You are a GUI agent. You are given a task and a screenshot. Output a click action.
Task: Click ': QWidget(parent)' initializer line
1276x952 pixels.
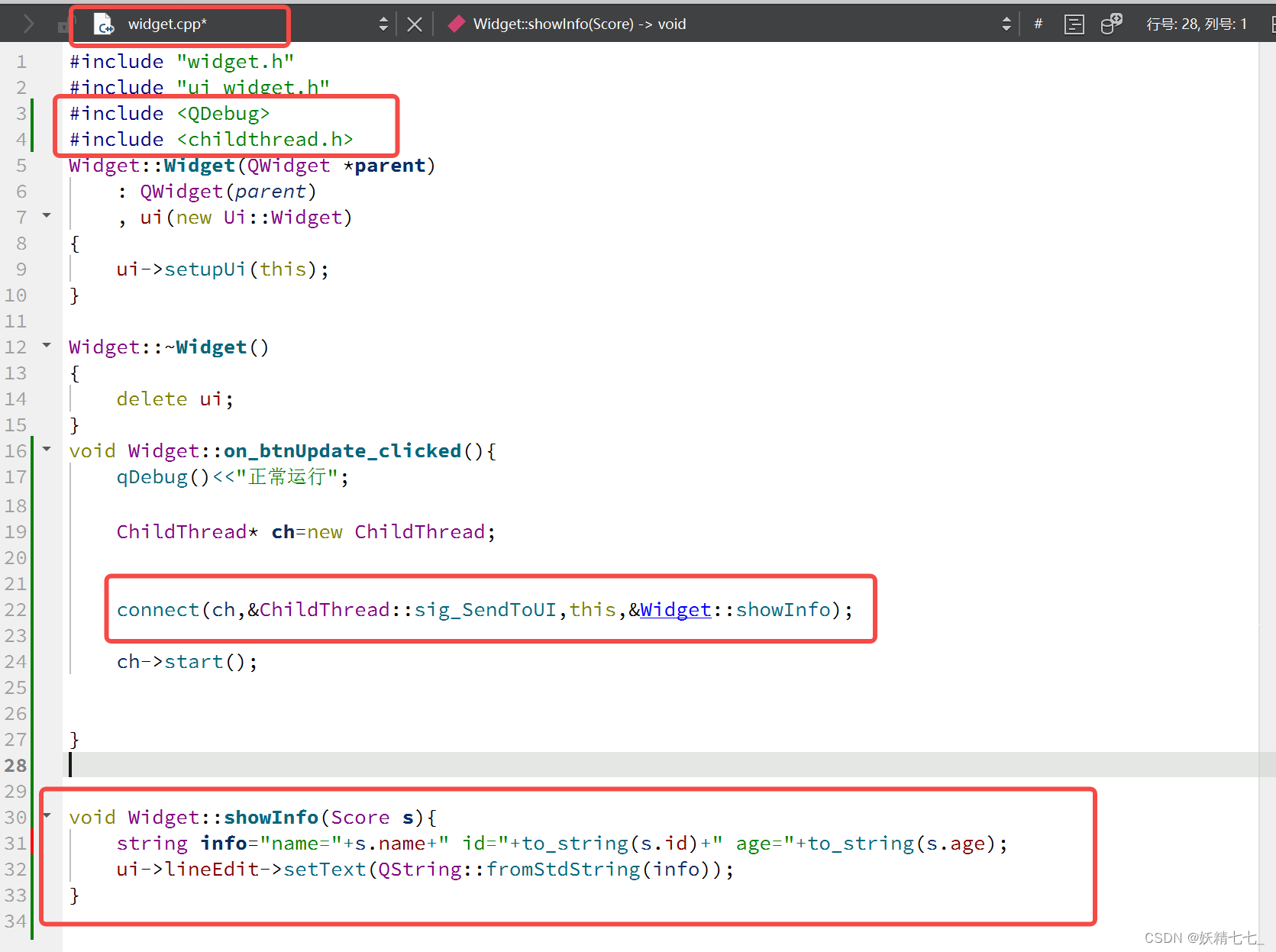[217, 192]
